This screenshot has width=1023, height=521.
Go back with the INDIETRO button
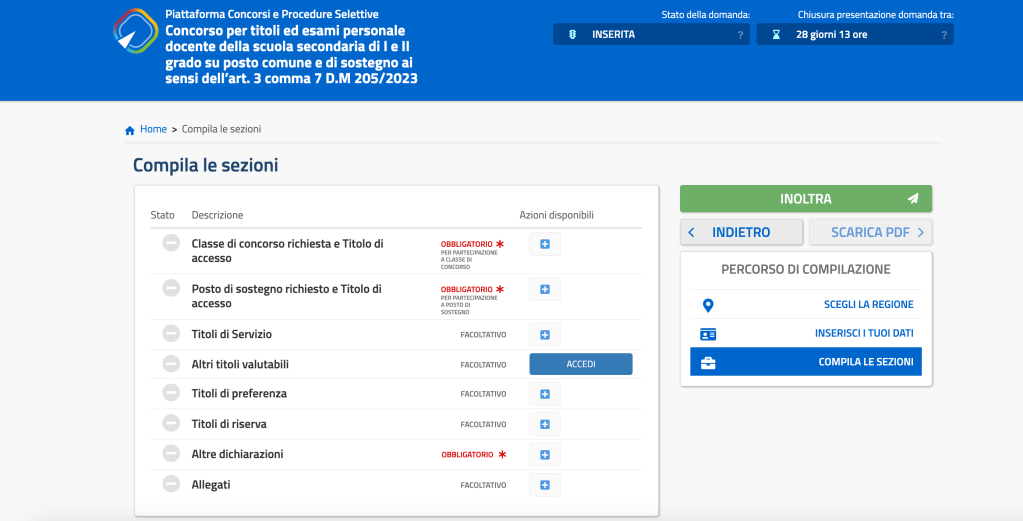741,232
